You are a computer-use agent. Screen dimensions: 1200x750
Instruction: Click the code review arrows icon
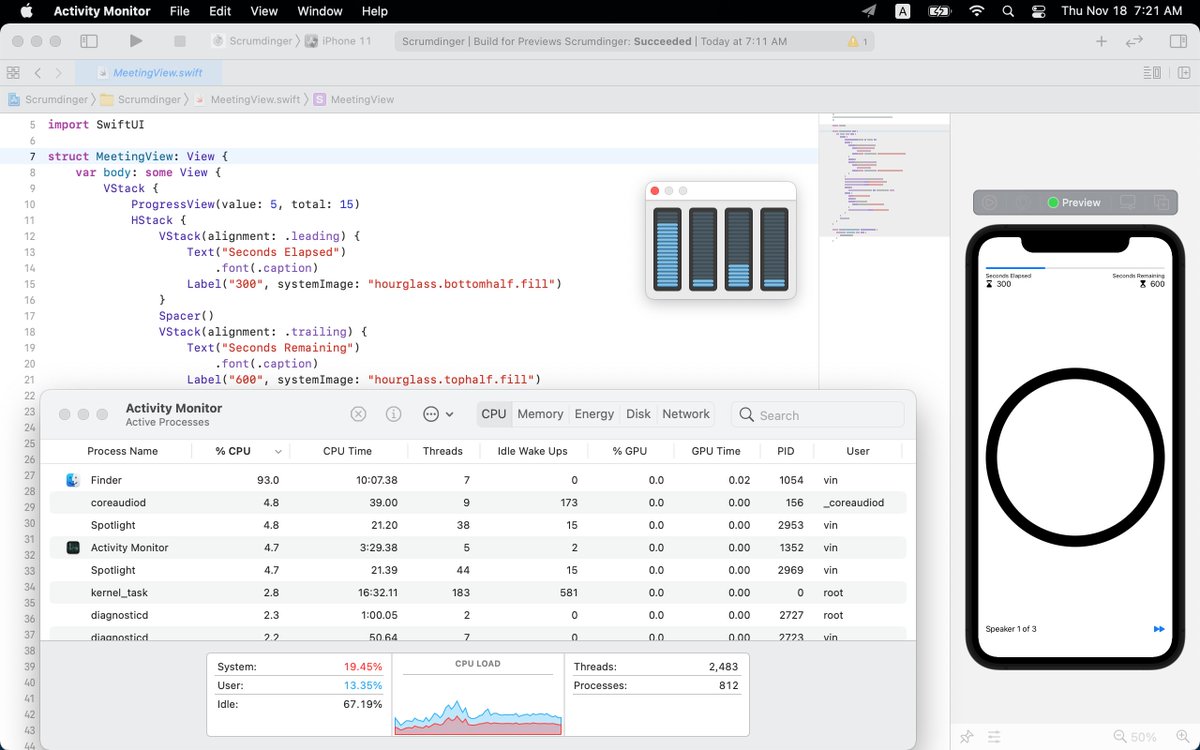click(x=1134, y=41)
